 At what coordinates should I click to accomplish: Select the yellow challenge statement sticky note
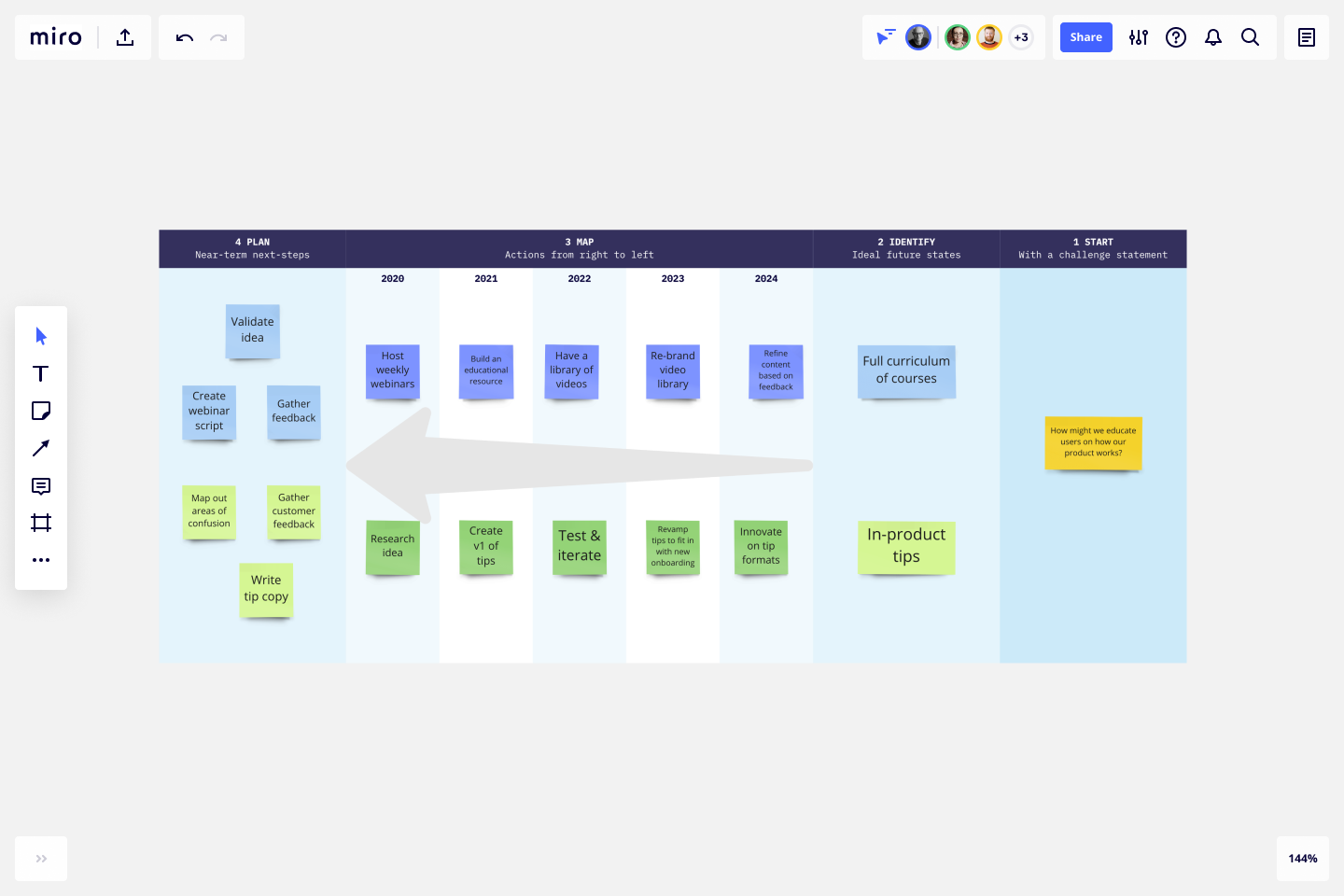(1093, 442)
